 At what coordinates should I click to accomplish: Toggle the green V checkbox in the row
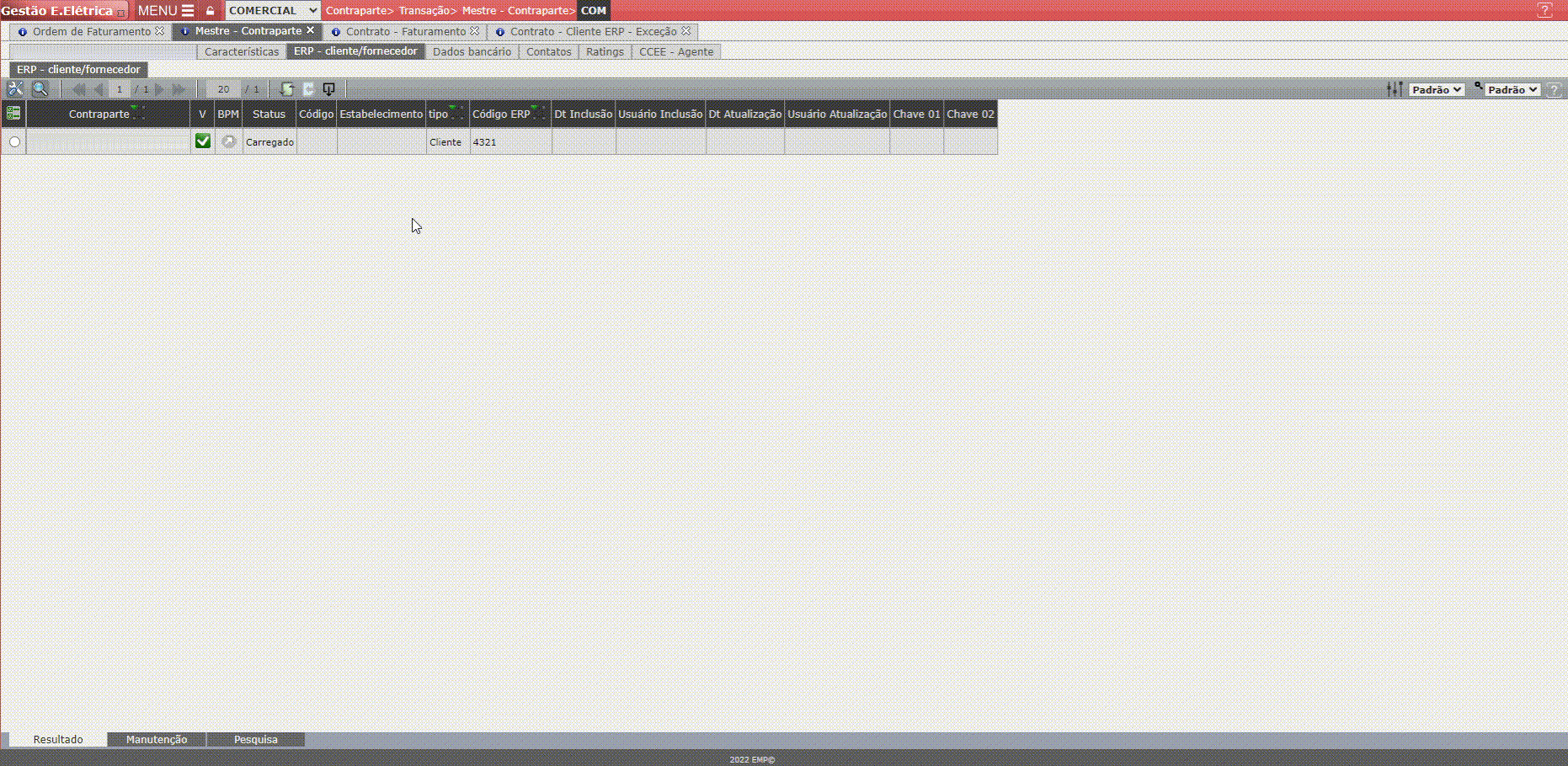point(202,141)
